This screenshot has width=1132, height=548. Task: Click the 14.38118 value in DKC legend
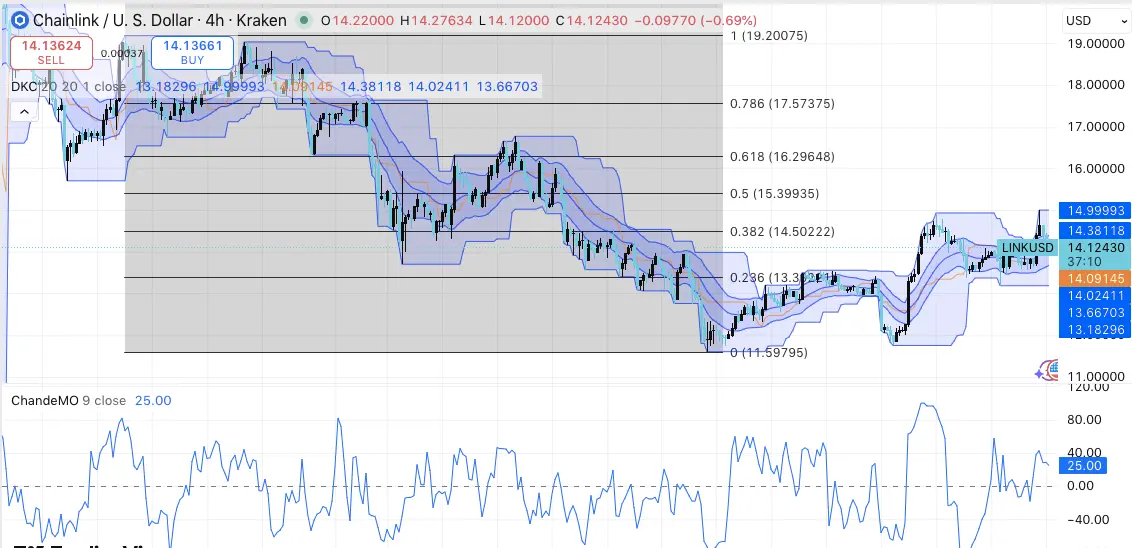[x=370, y=87]
